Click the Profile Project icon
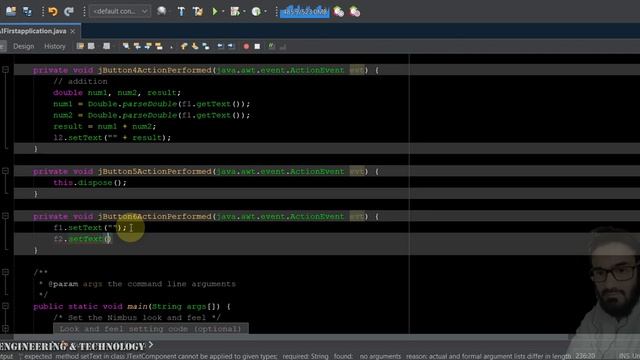This screenshot has height=360, width=640. click(256, 11)
